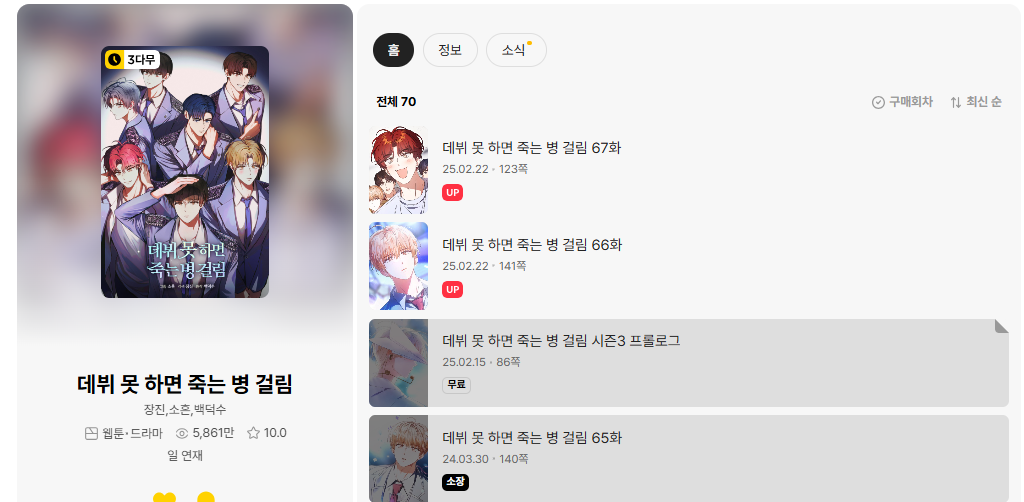Open the 정보 tab
1024x502 pixels.
[451, 50]
